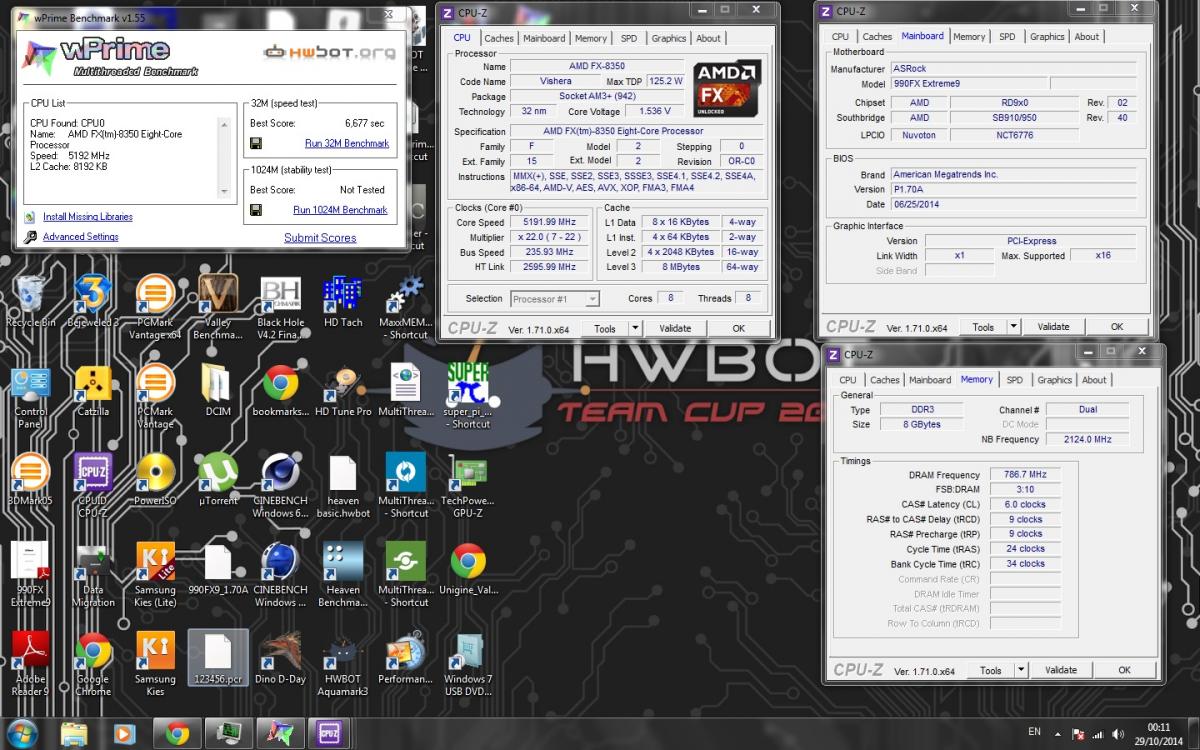Click the DRAM Frequency 786.7 MHz value
This screenshot has width=1200, height=750.
tap(1025, 475)
